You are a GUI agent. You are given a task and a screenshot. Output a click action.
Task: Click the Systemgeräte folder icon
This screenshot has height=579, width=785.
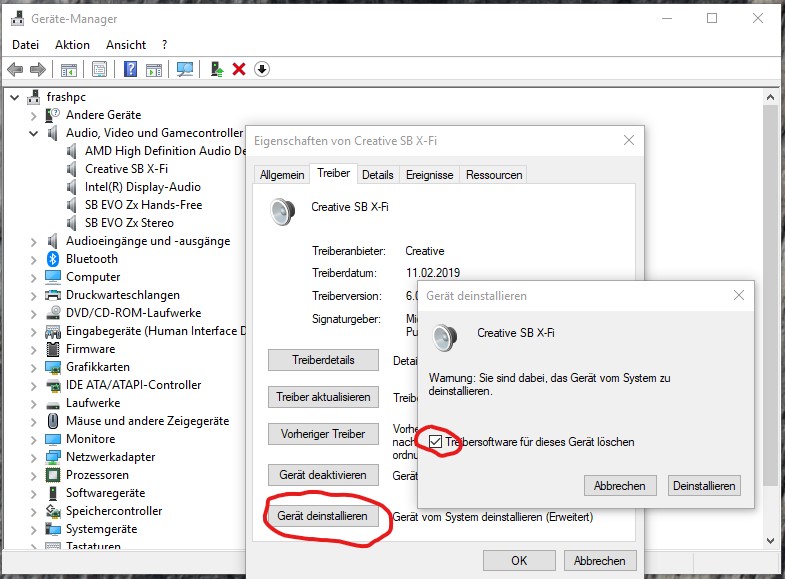pyautogui.click(x=53, y=529)
